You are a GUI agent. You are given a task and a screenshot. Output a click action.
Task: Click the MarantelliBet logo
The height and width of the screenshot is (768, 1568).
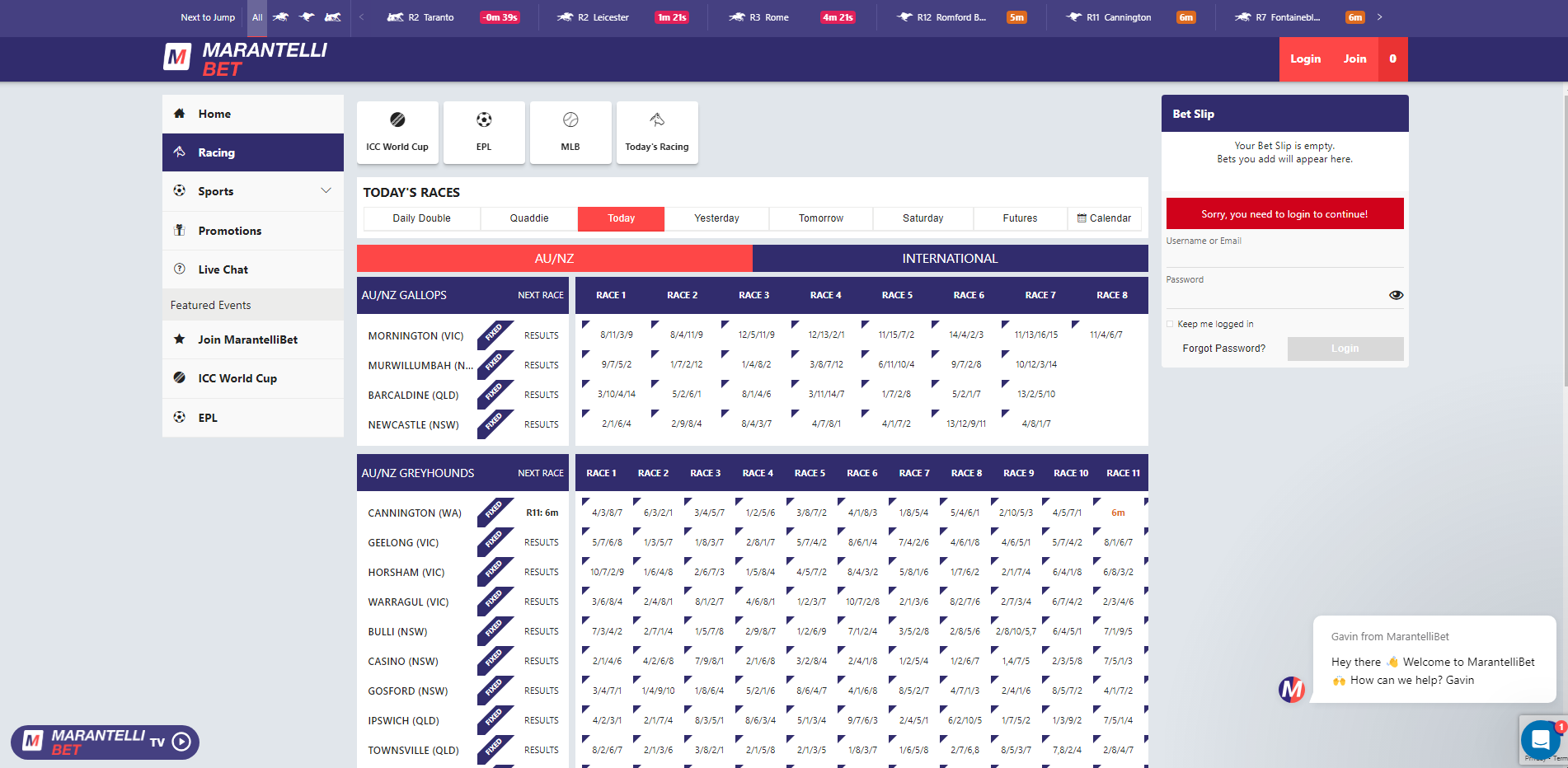click(x=245, y=59)
